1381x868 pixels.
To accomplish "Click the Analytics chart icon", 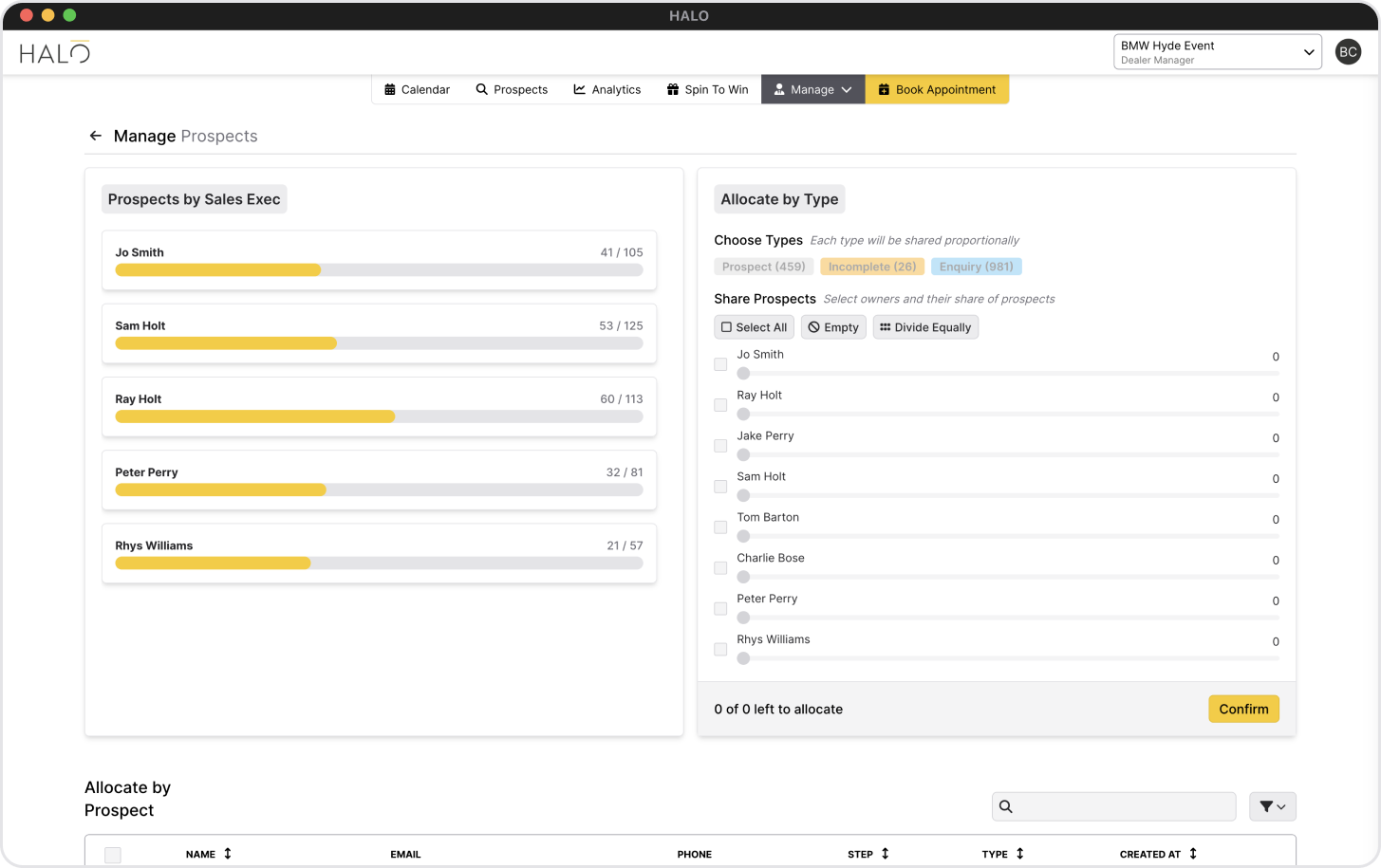I will click(x=579, y=89).
